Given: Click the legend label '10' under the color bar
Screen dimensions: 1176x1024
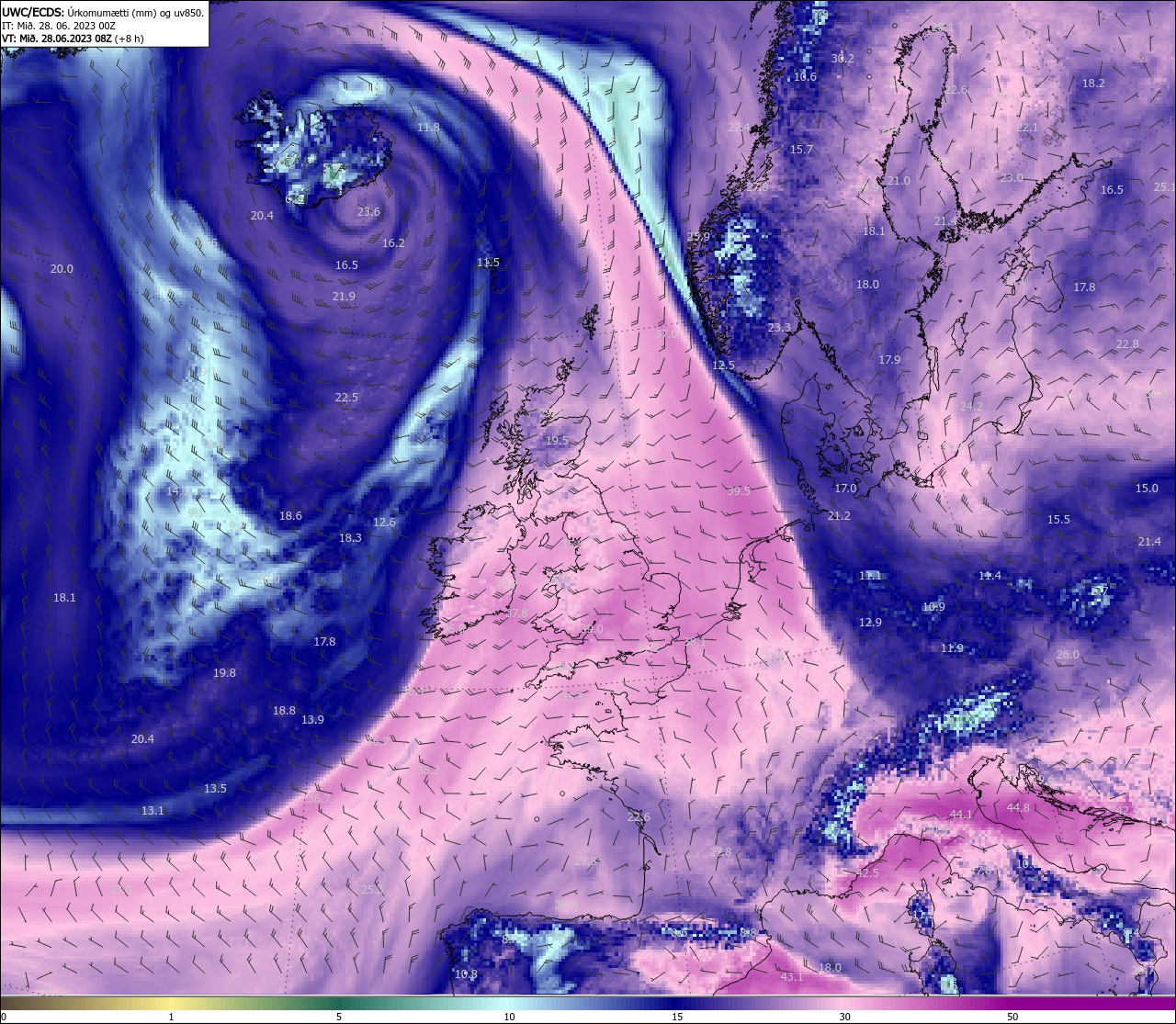Looking at the screenshot, I should point(508,1017).
